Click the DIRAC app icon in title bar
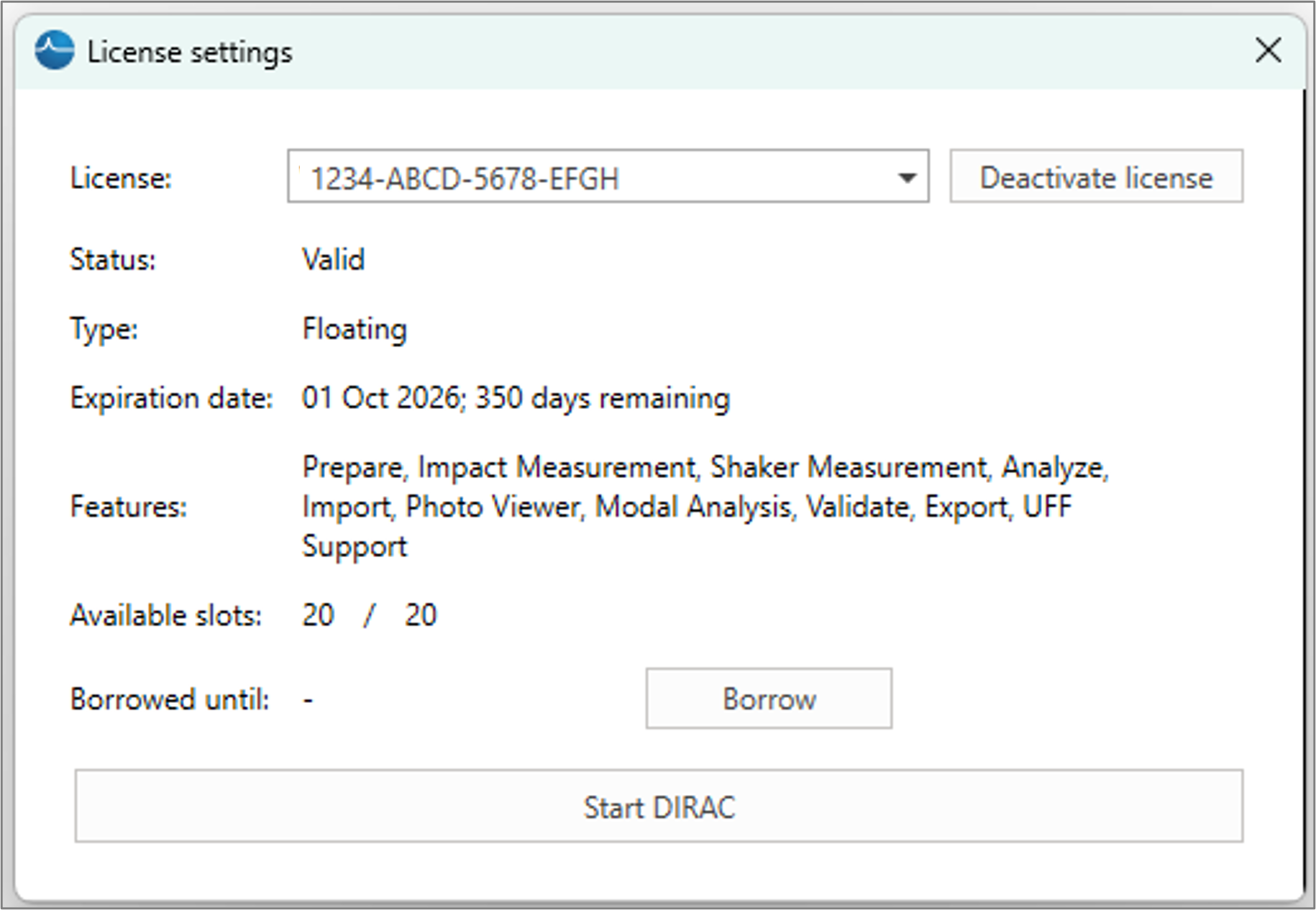This screenshot has height=910, width=1316. (55, 51)
